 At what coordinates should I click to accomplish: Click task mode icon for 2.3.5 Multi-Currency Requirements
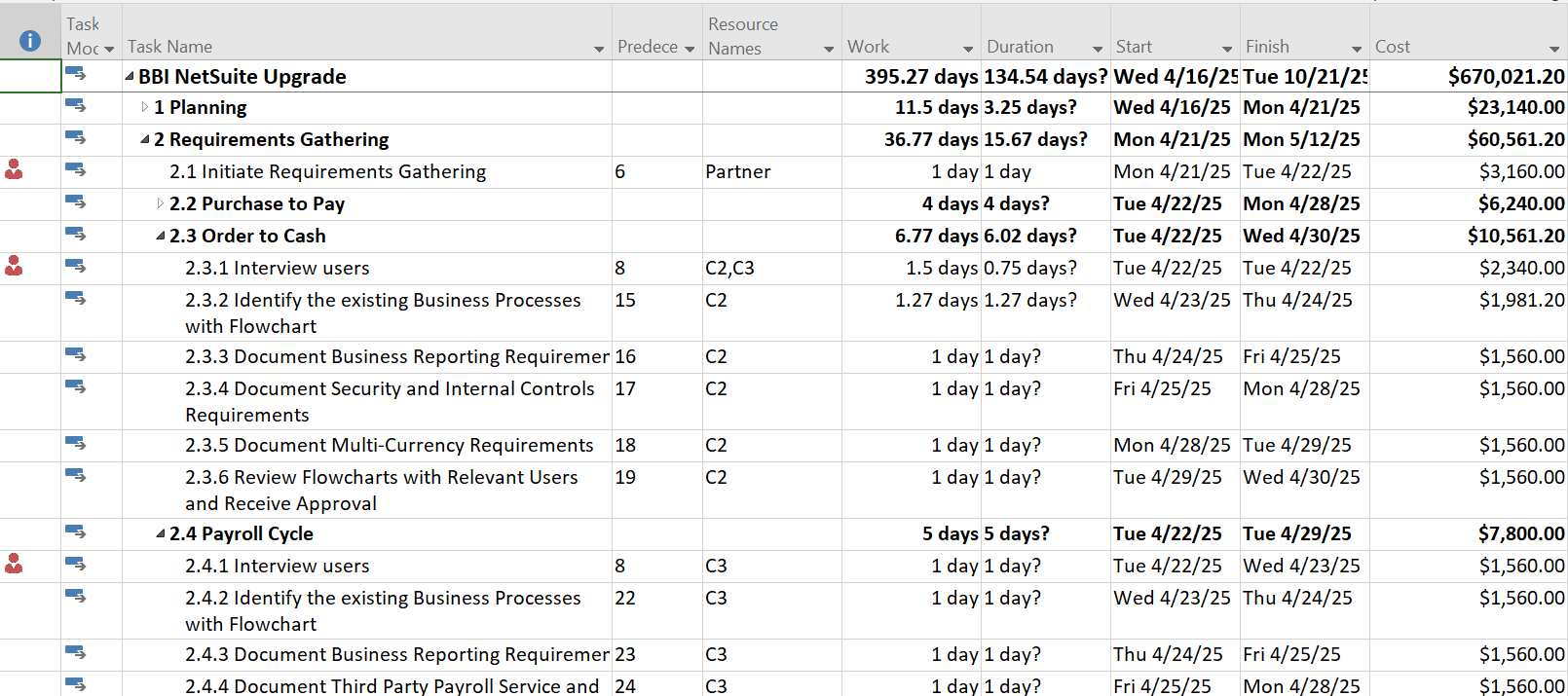tap(75, 443)
